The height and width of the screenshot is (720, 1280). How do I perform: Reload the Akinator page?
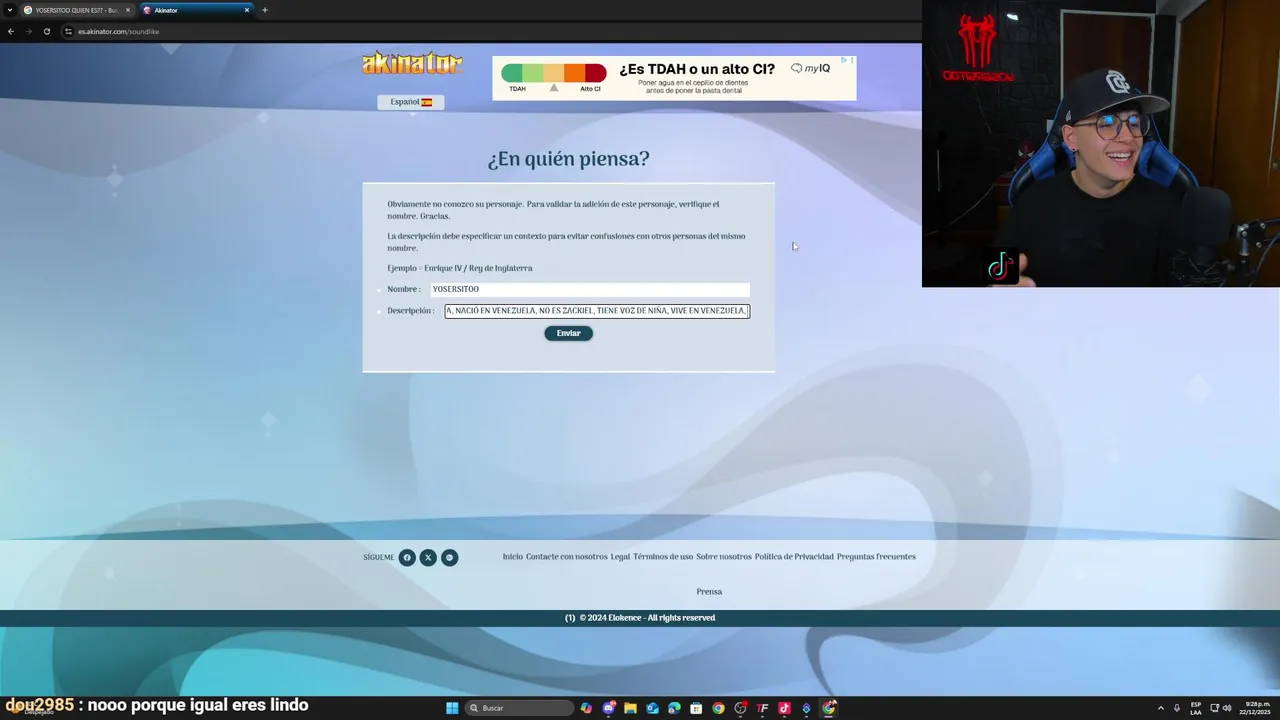[47, 31]
